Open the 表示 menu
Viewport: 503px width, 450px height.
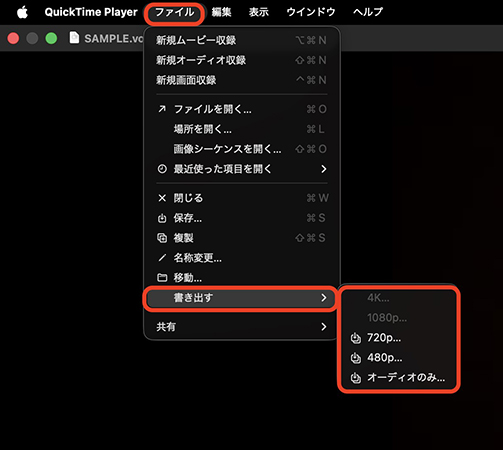tap(259, 12)
